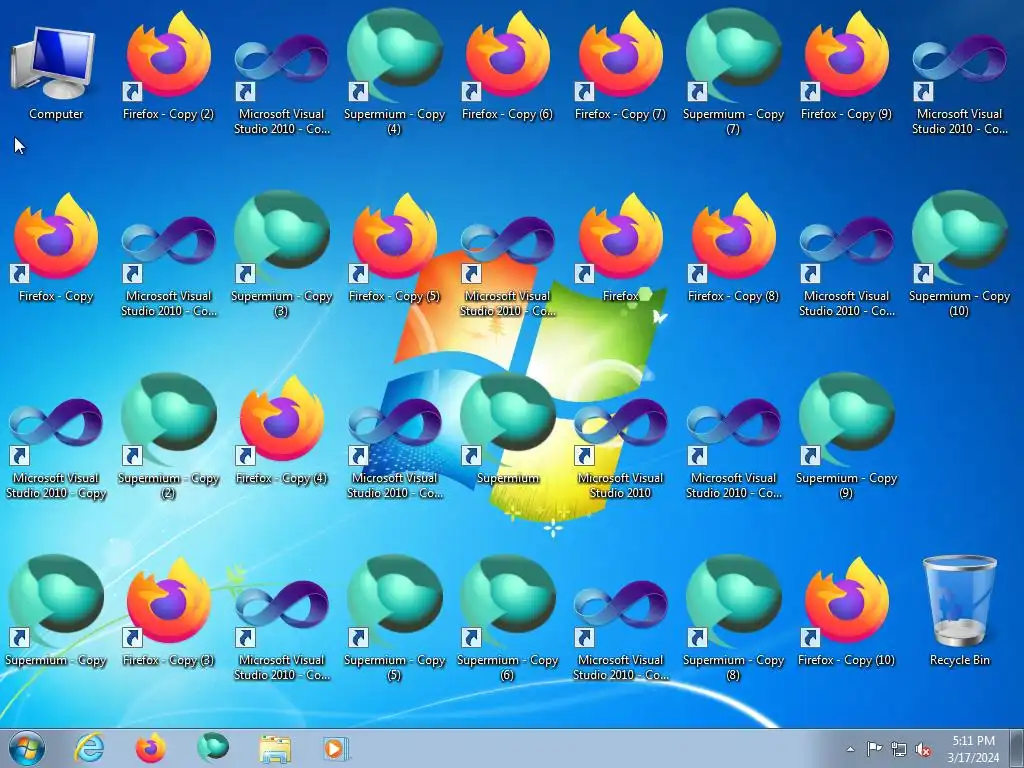The height and width of the screenshot is (768, 1024).
Task: Select the Firefox - Copy (6) shortcut
Action: (x=507, y=64)
